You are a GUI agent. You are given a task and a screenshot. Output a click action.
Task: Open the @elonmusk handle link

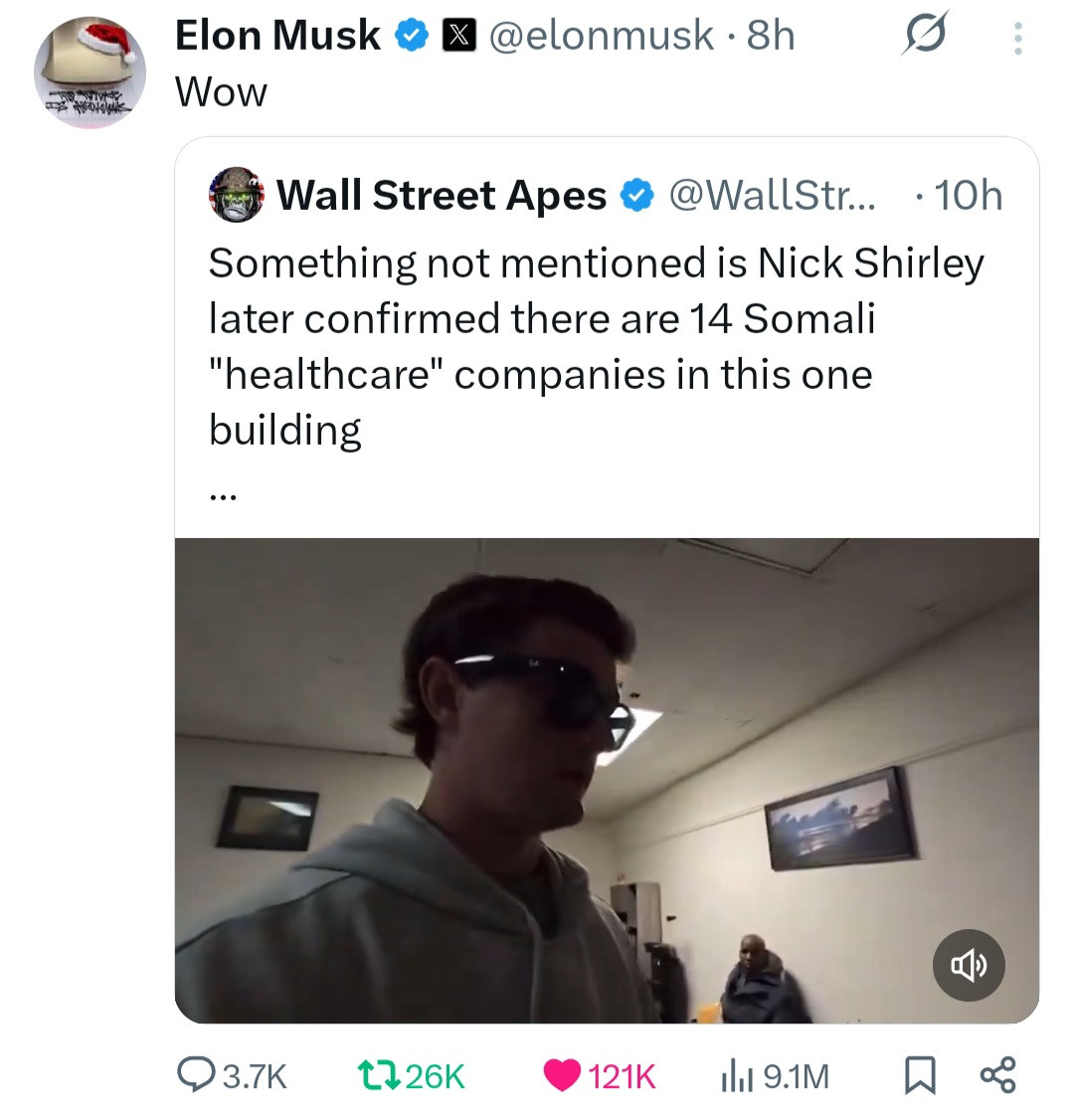[x=601, y=36]
